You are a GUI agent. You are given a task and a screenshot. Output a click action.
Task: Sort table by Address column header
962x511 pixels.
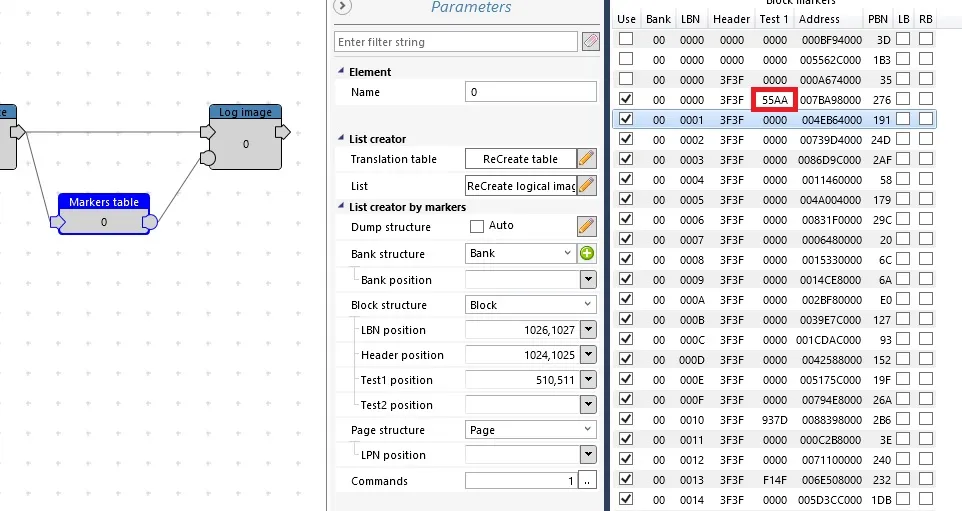819,19
